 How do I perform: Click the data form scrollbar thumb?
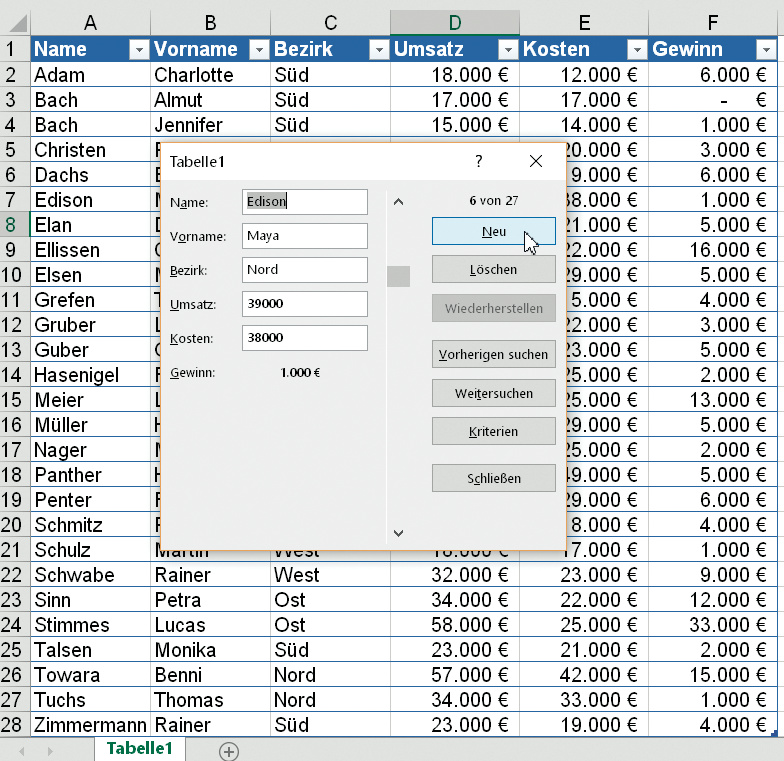point(398,276)
